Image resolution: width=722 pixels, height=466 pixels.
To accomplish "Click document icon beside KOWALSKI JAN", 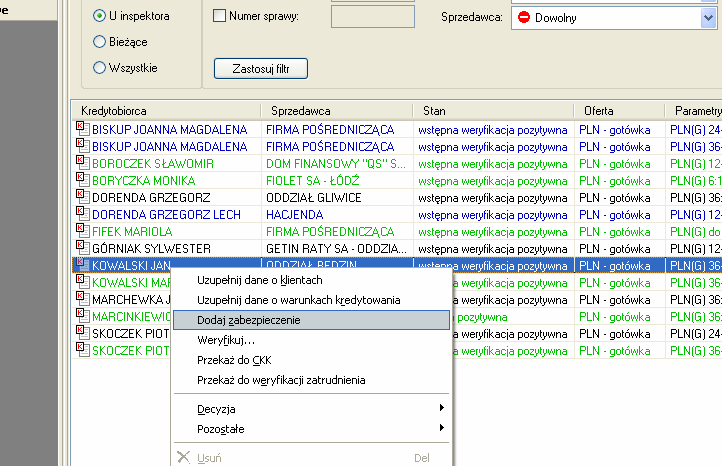I will (82, 264).
